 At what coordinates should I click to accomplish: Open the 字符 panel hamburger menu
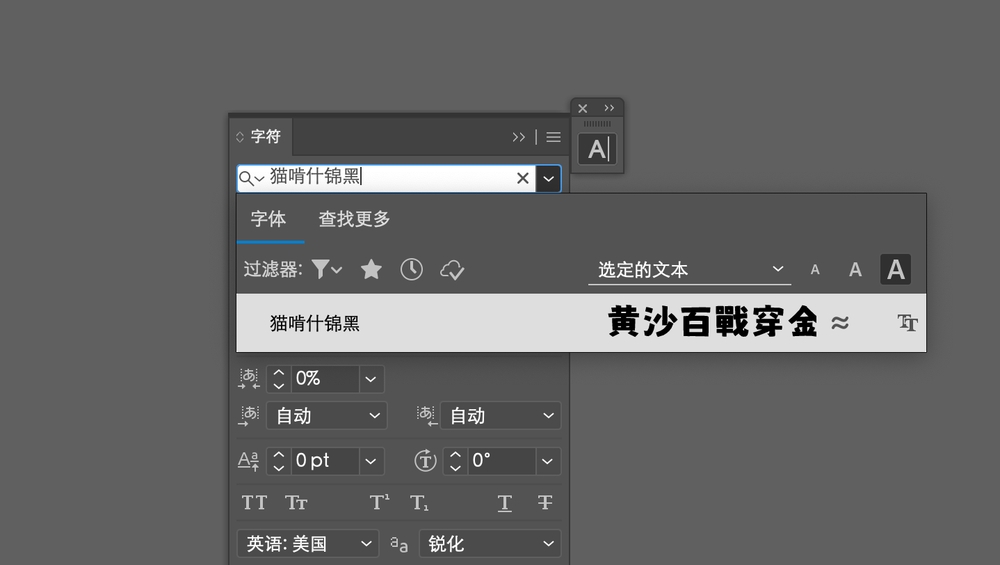tap(554, 137)
